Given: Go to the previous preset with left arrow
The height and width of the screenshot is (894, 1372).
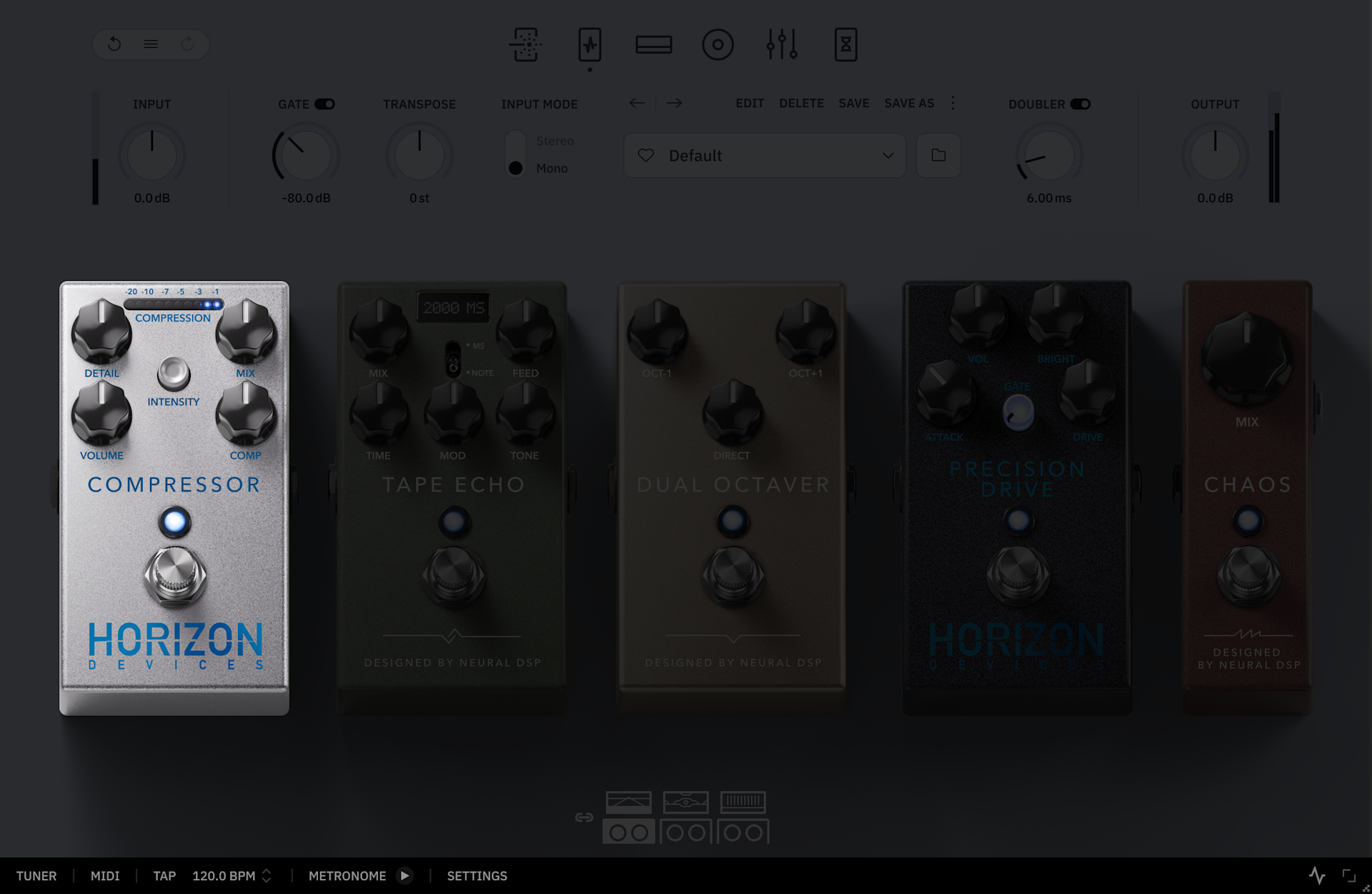Looking at the screenshot, I should (637, 103).
